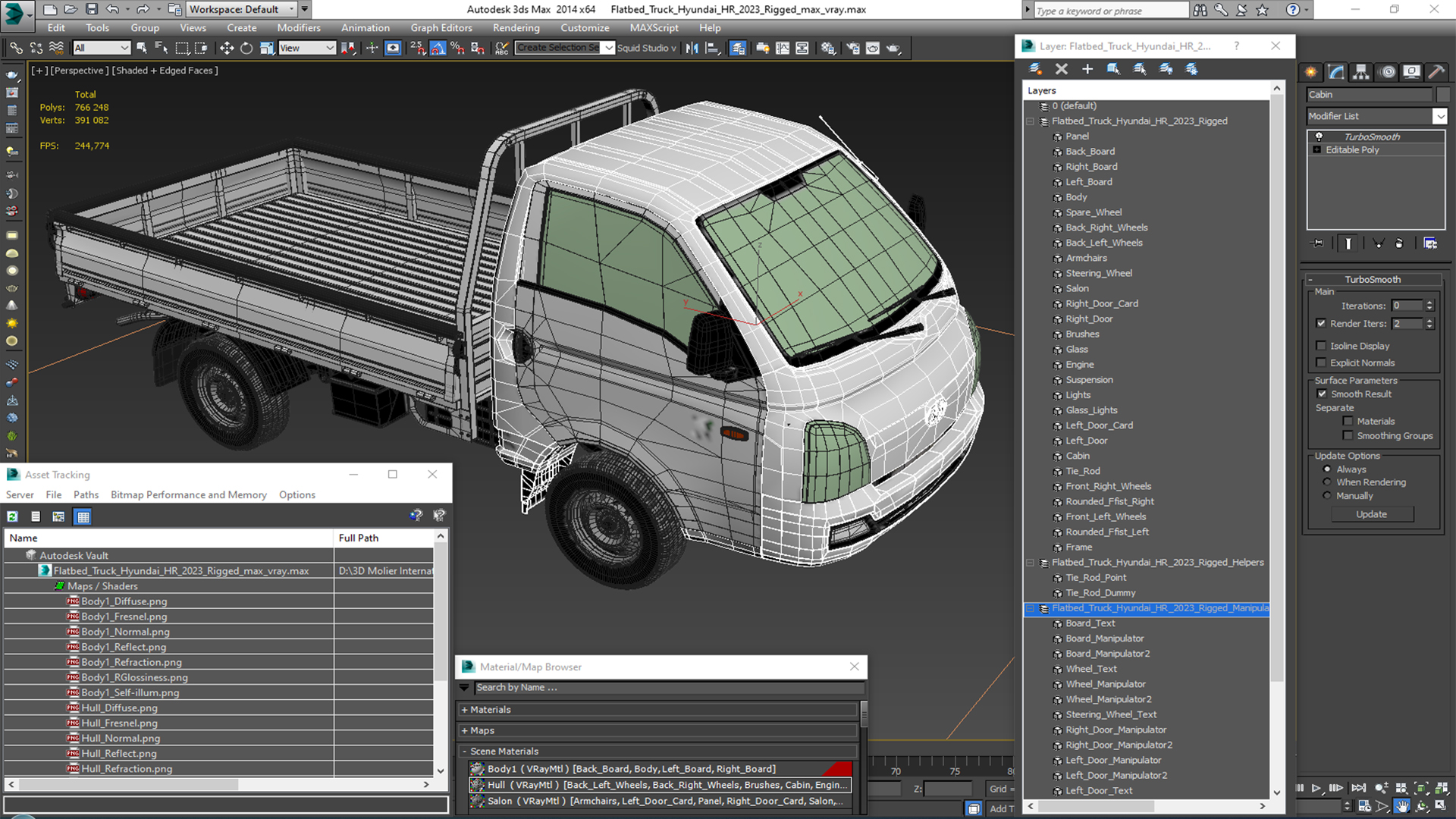
Task: Collapse Flatbed_Truck_Hyundai_HR_2023_Rigged_Helpers layer
Action: click(1031, 563)
